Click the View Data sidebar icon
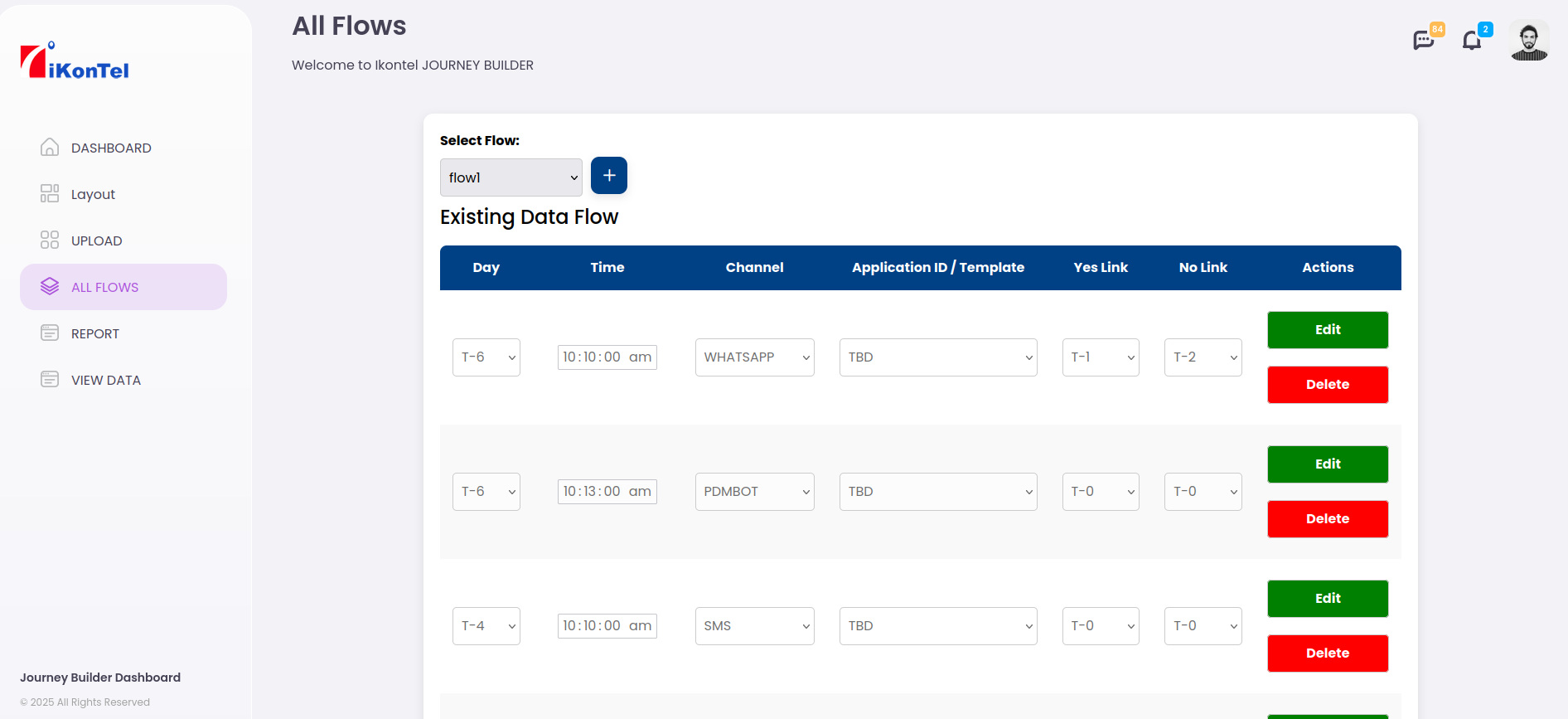 click(x=50, y=380)
